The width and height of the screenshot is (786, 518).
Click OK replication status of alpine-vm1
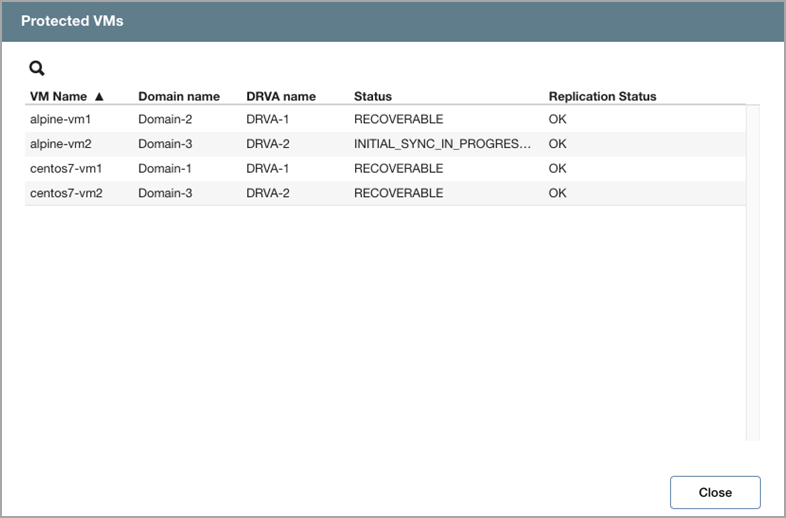tap(557, 119)
